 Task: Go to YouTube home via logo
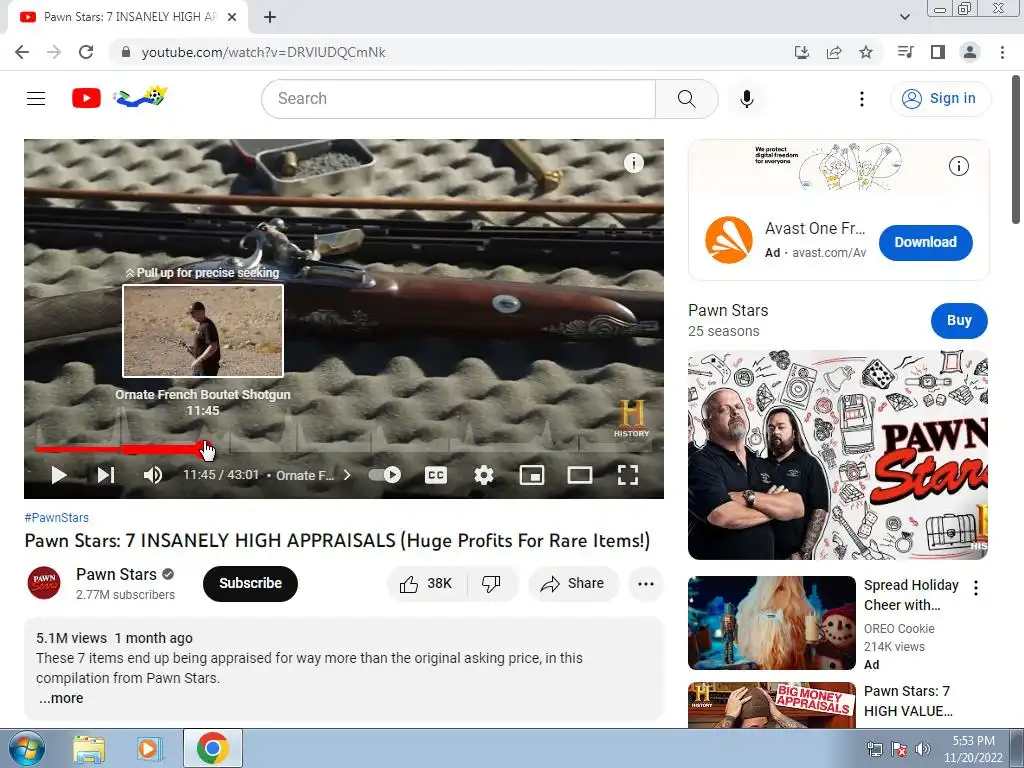(x=86, y=98)
